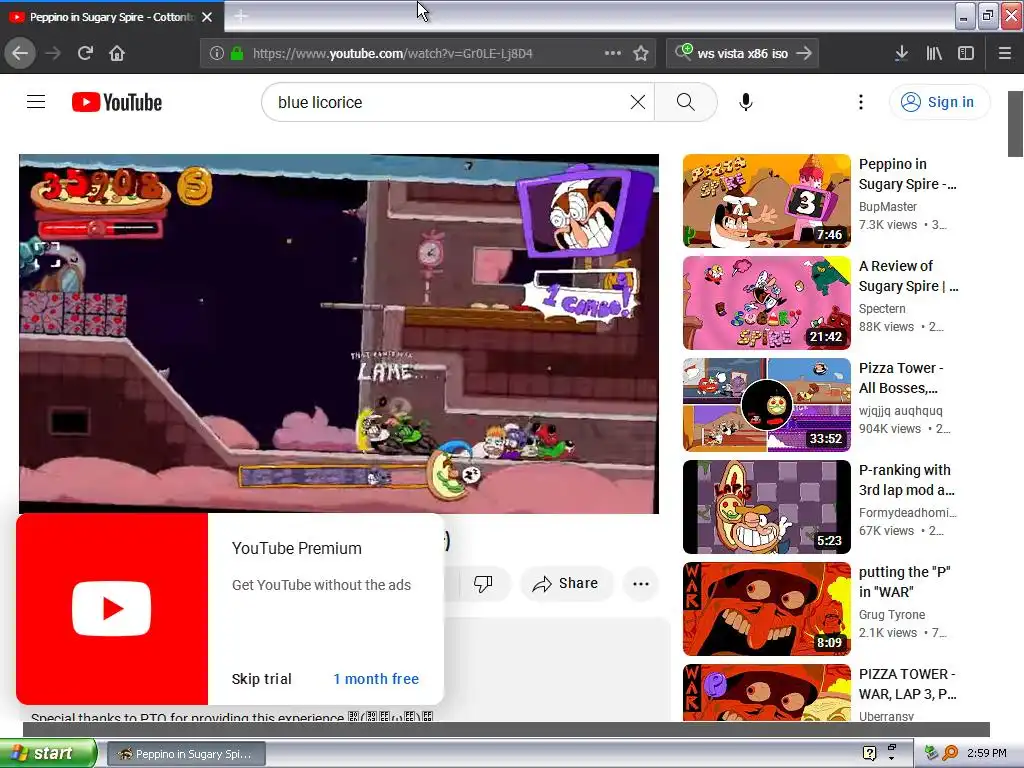Click the go arrow in Firefox search box

click(805, 53)
